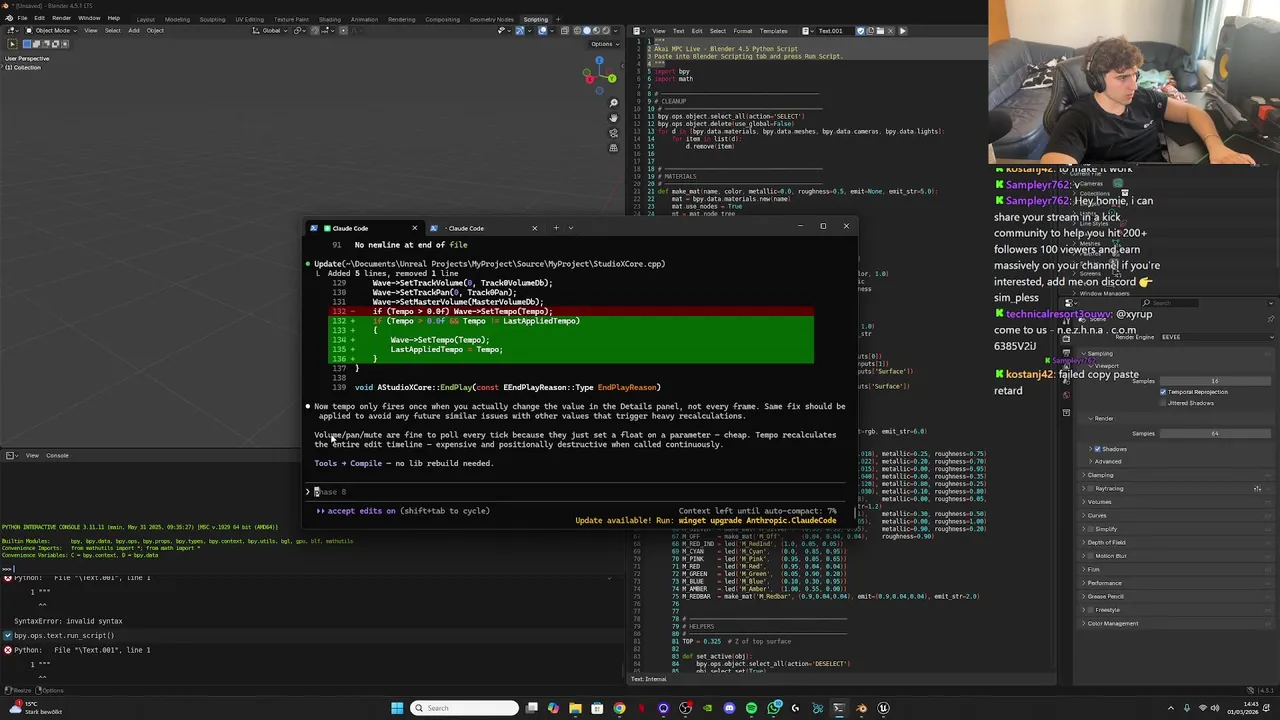Open Google Chrome from the taskbar
Screen dimensions: 1280x720
619,708
